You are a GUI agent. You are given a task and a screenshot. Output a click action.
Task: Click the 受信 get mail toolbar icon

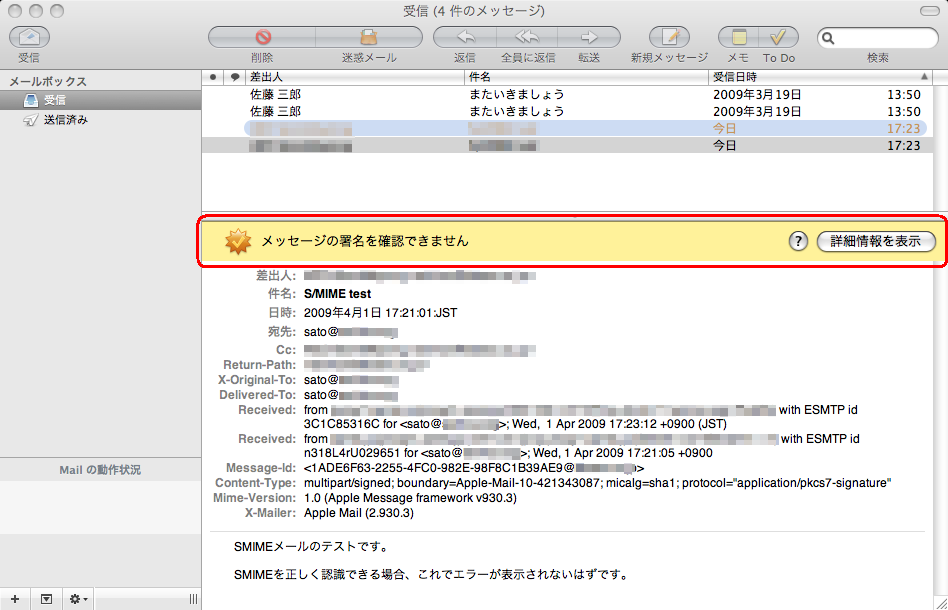click(29, 37)
